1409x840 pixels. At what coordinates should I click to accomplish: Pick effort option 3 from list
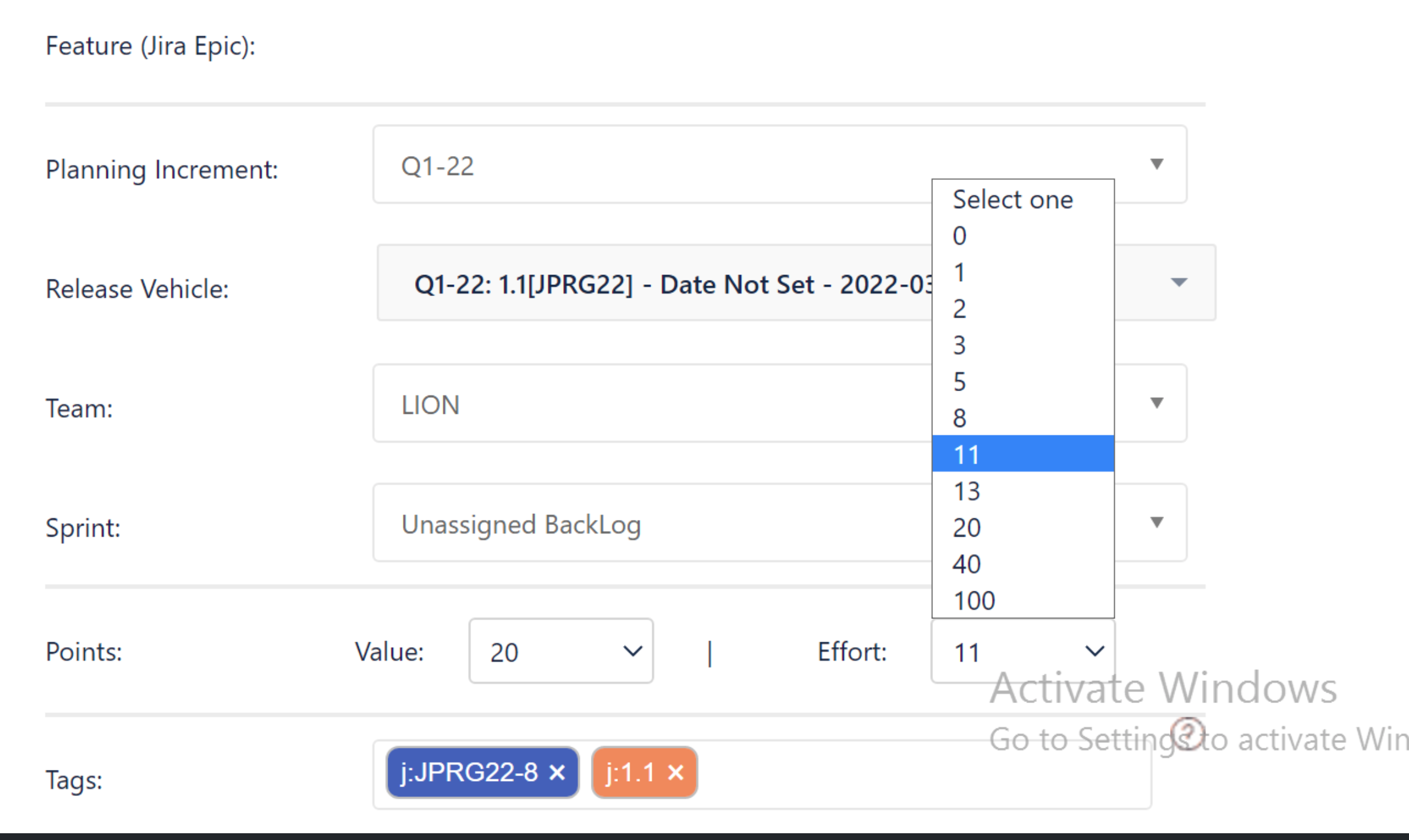(960, 346)
